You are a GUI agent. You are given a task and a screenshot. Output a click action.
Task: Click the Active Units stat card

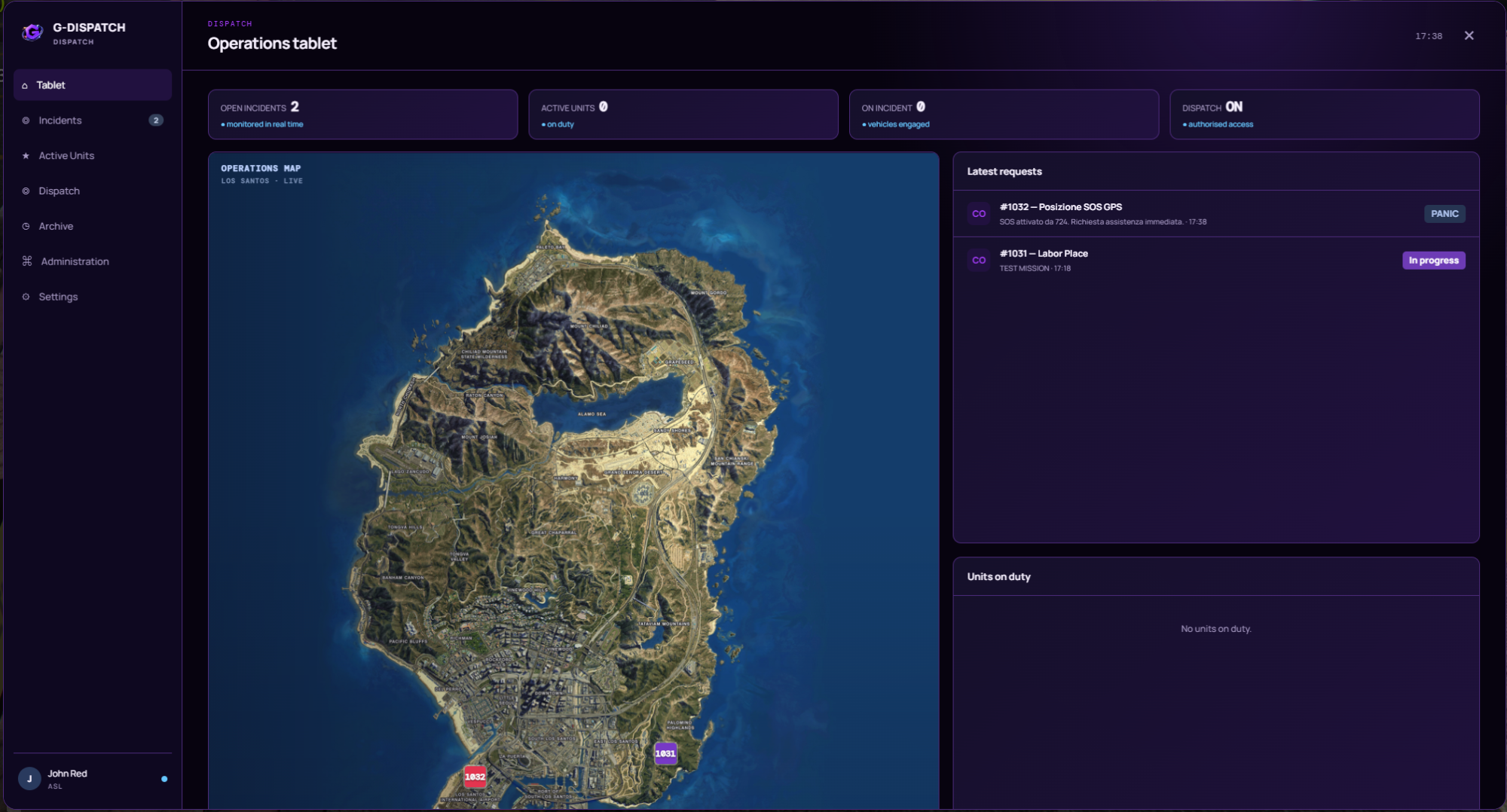click(683, 114)
